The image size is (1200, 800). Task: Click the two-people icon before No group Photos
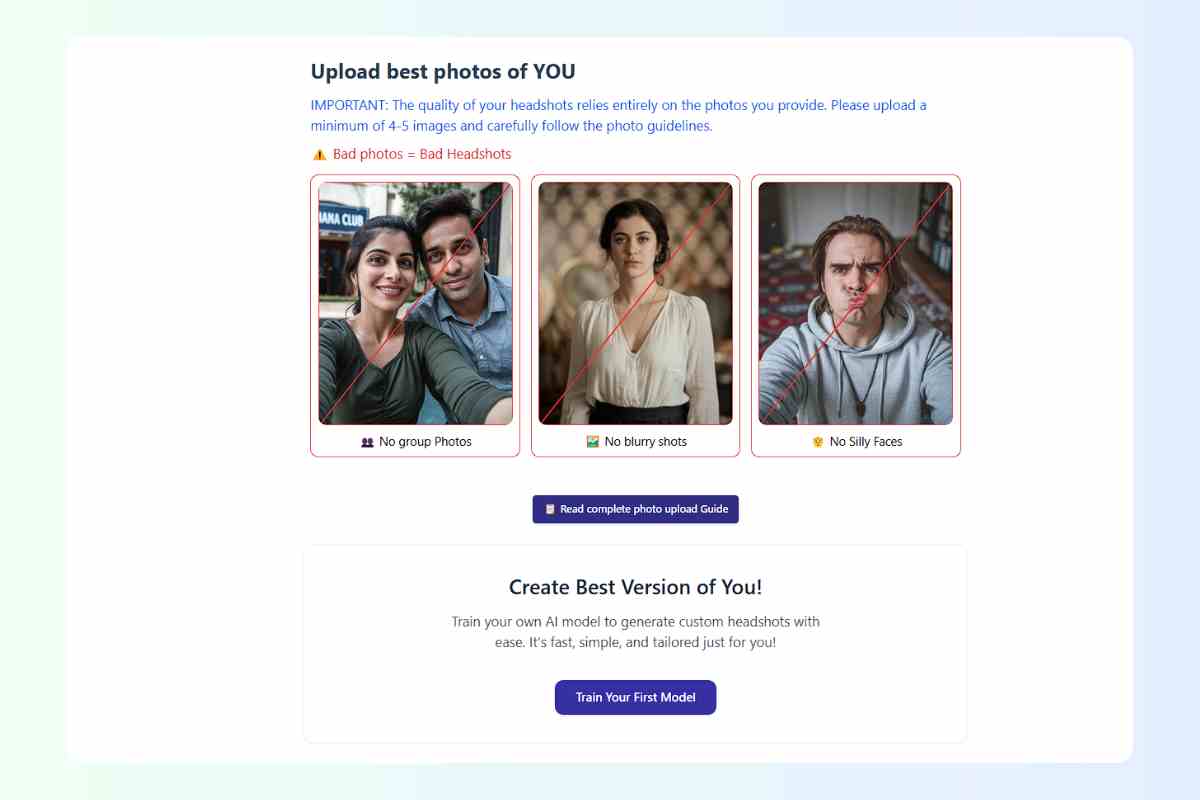click(367, 442)
